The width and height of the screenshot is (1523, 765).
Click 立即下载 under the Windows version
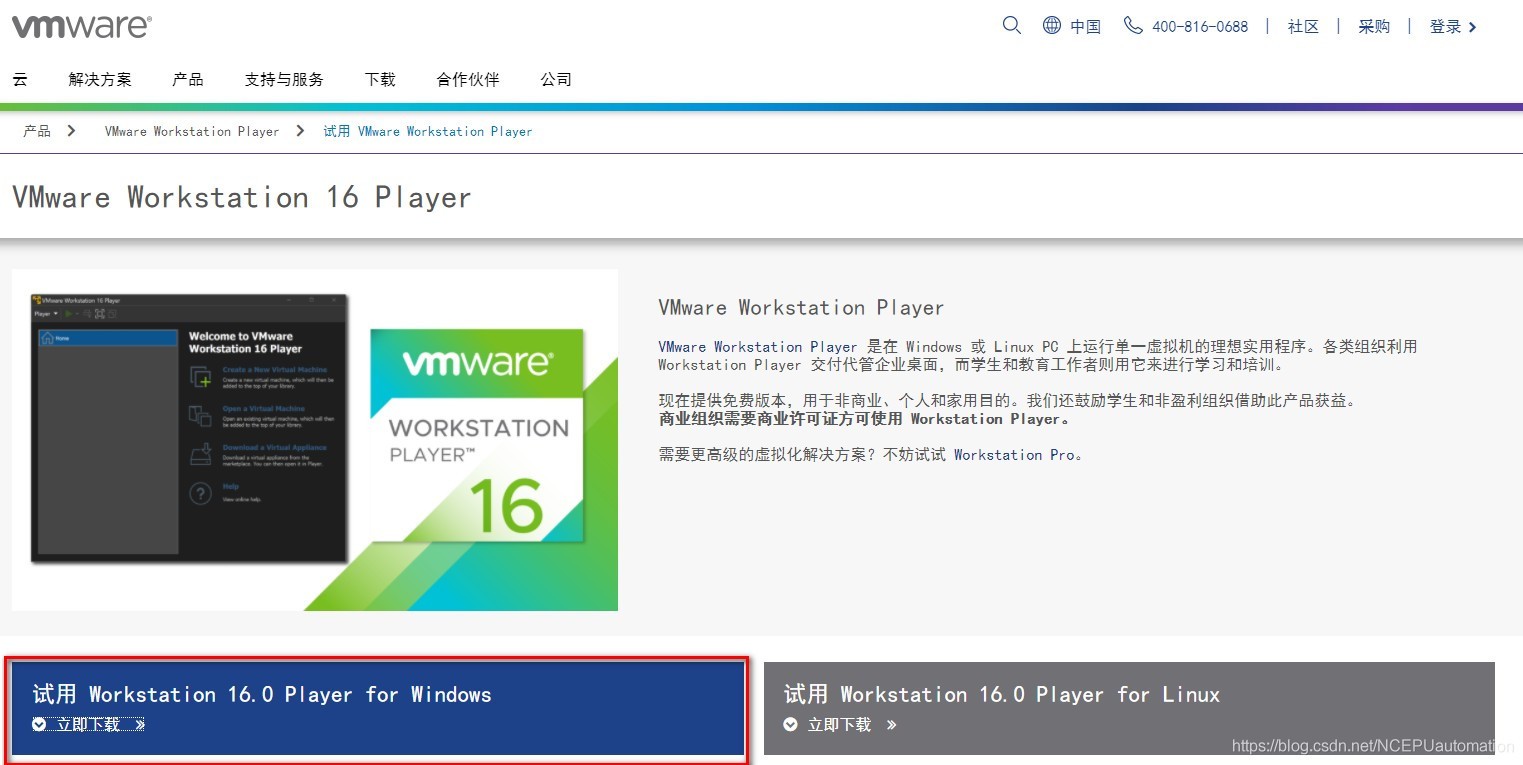click(x=88, y=724)
